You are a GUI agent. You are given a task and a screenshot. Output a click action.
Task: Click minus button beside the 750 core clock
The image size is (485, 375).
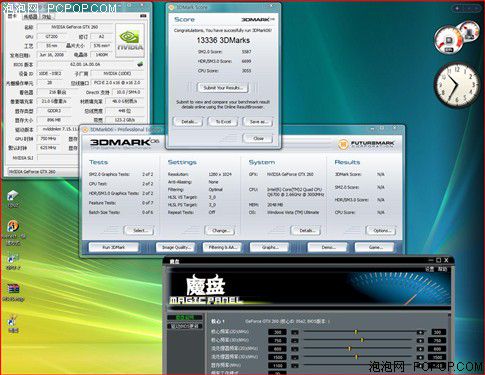pyautogui.click(x=295, y=341)
